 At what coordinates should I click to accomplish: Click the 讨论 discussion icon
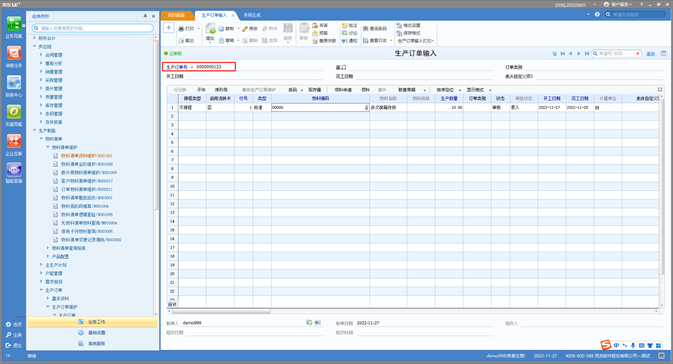344,33
